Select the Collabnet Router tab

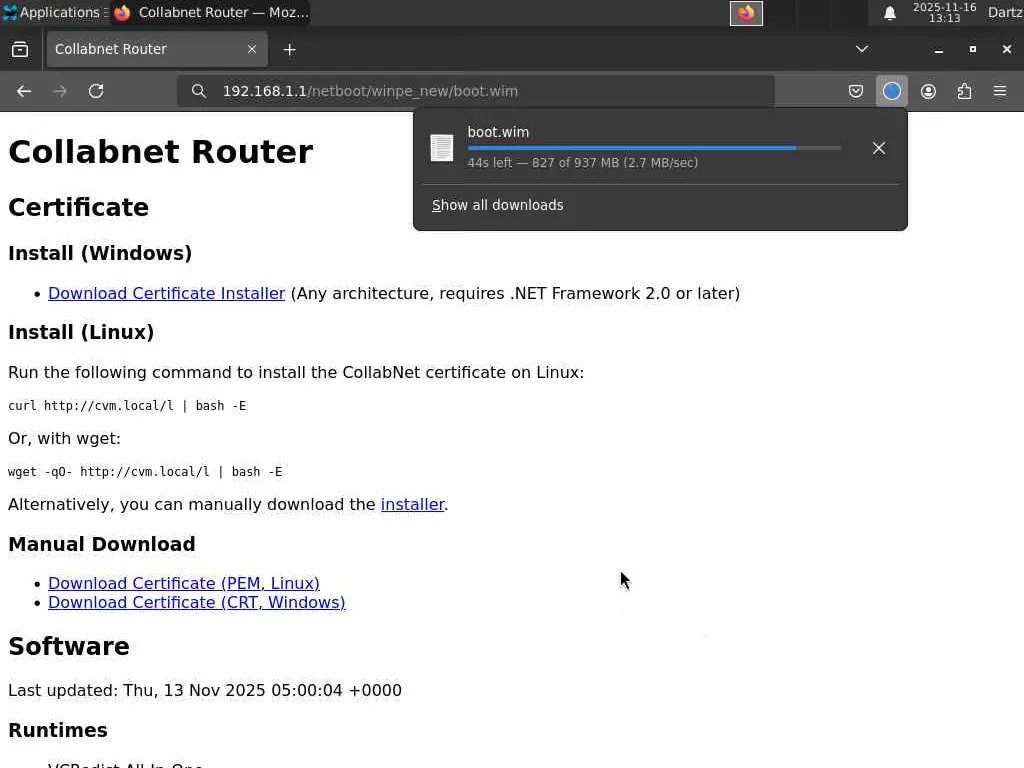[x=157, y=49]
